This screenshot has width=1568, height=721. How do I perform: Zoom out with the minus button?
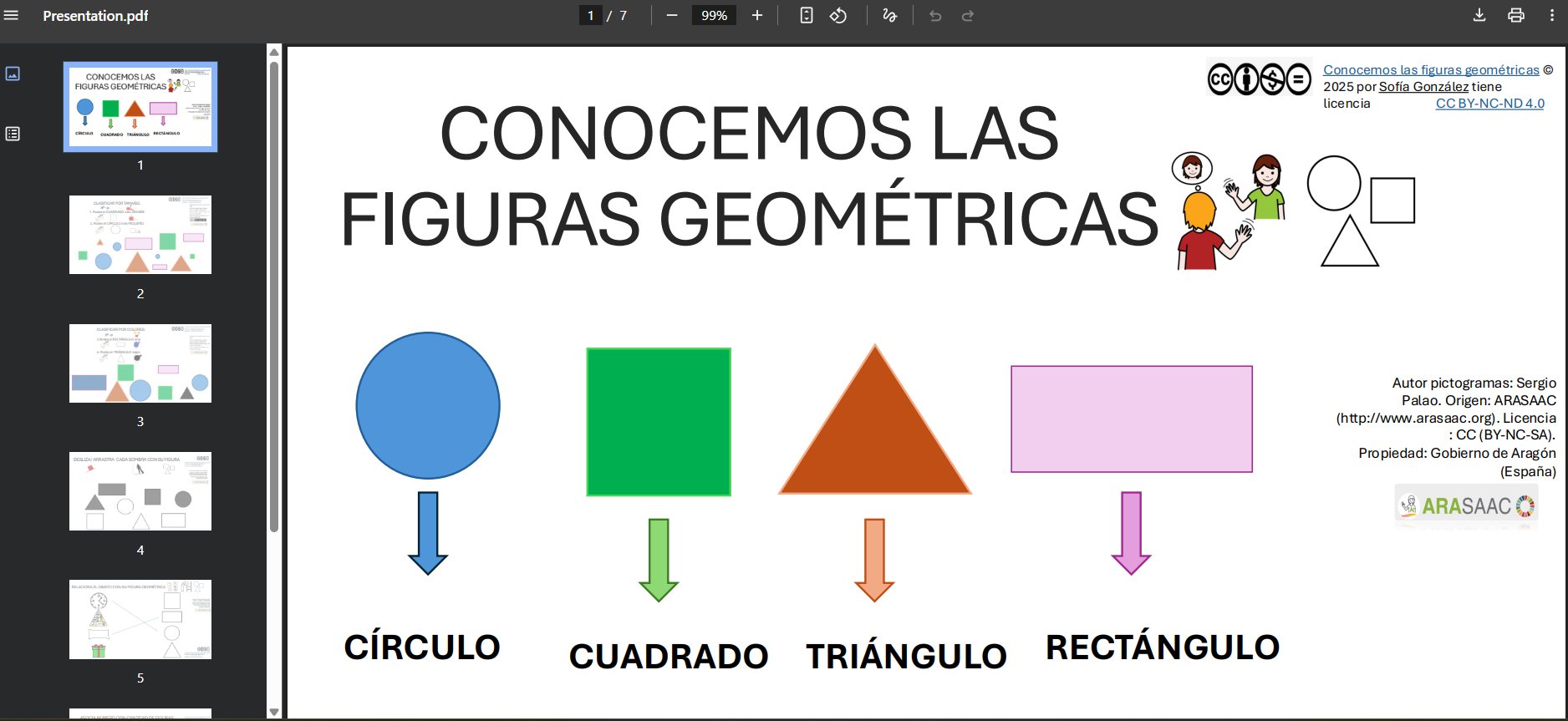pos(672,15)
